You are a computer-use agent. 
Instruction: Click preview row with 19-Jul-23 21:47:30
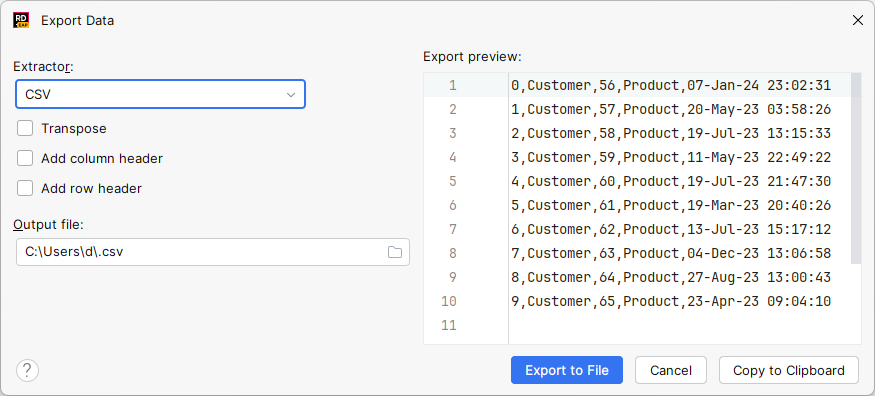(x=671, y=181)
